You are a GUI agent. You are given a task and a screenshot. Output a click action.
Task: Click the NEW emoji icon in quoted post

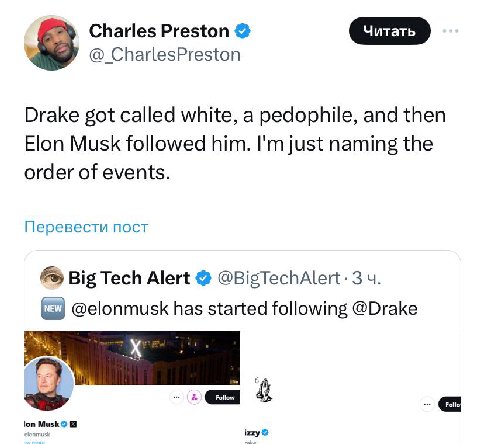[x=53, y=308]
